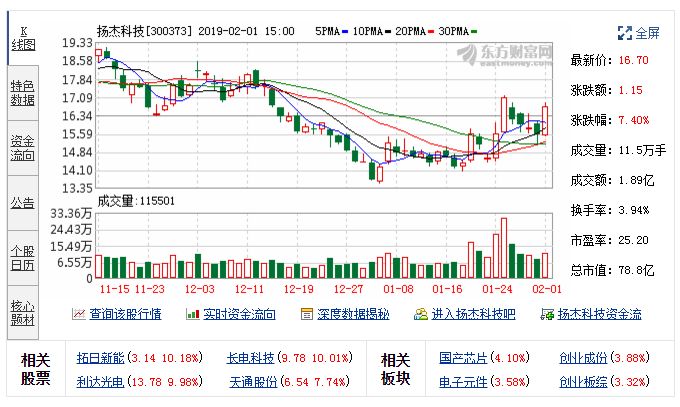The image size is (680, 407).
Task: Click the 换手率 value 3.94%
Action: (634, 210)
